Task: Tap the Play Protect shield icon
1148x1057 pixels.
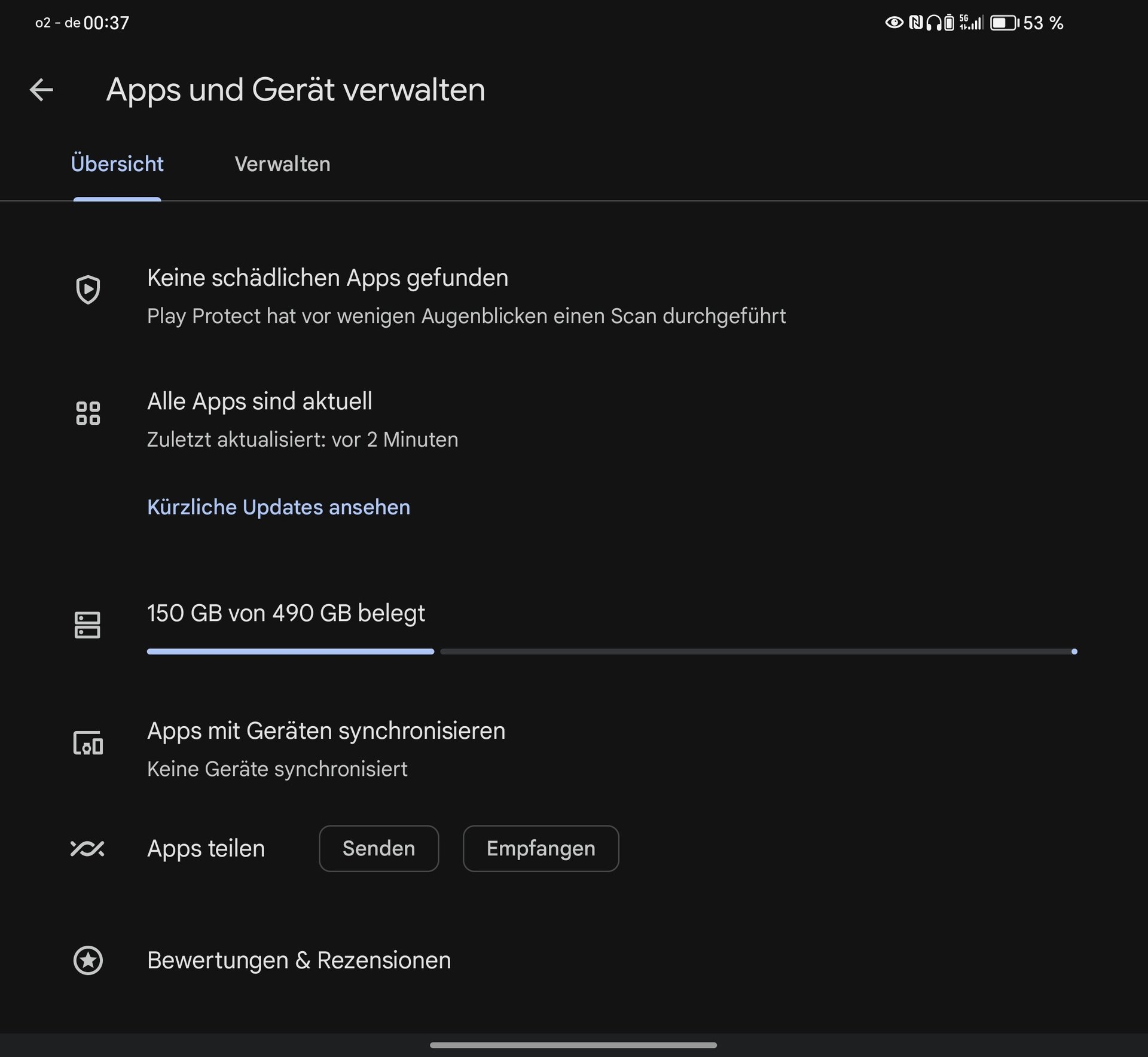Action: click(88, 290)
